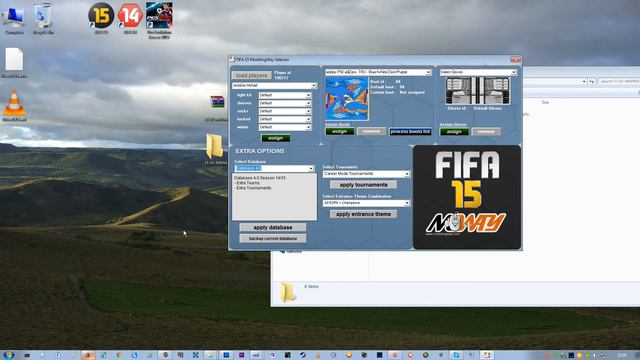Open the Recycle Bin desktop icon
The width and height of the screenshot is (640, 360).
pyautogui.click(x=43, y=19)
